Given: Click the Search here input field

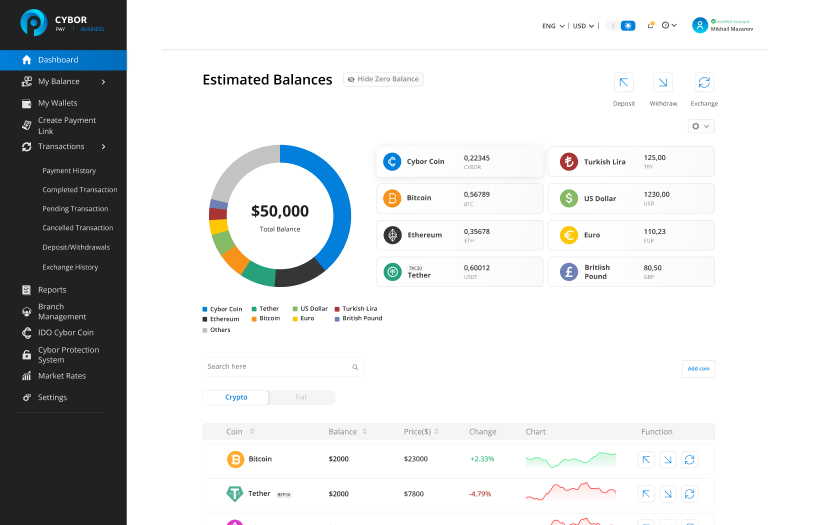Looking at the screenshot, I should 283,367.
